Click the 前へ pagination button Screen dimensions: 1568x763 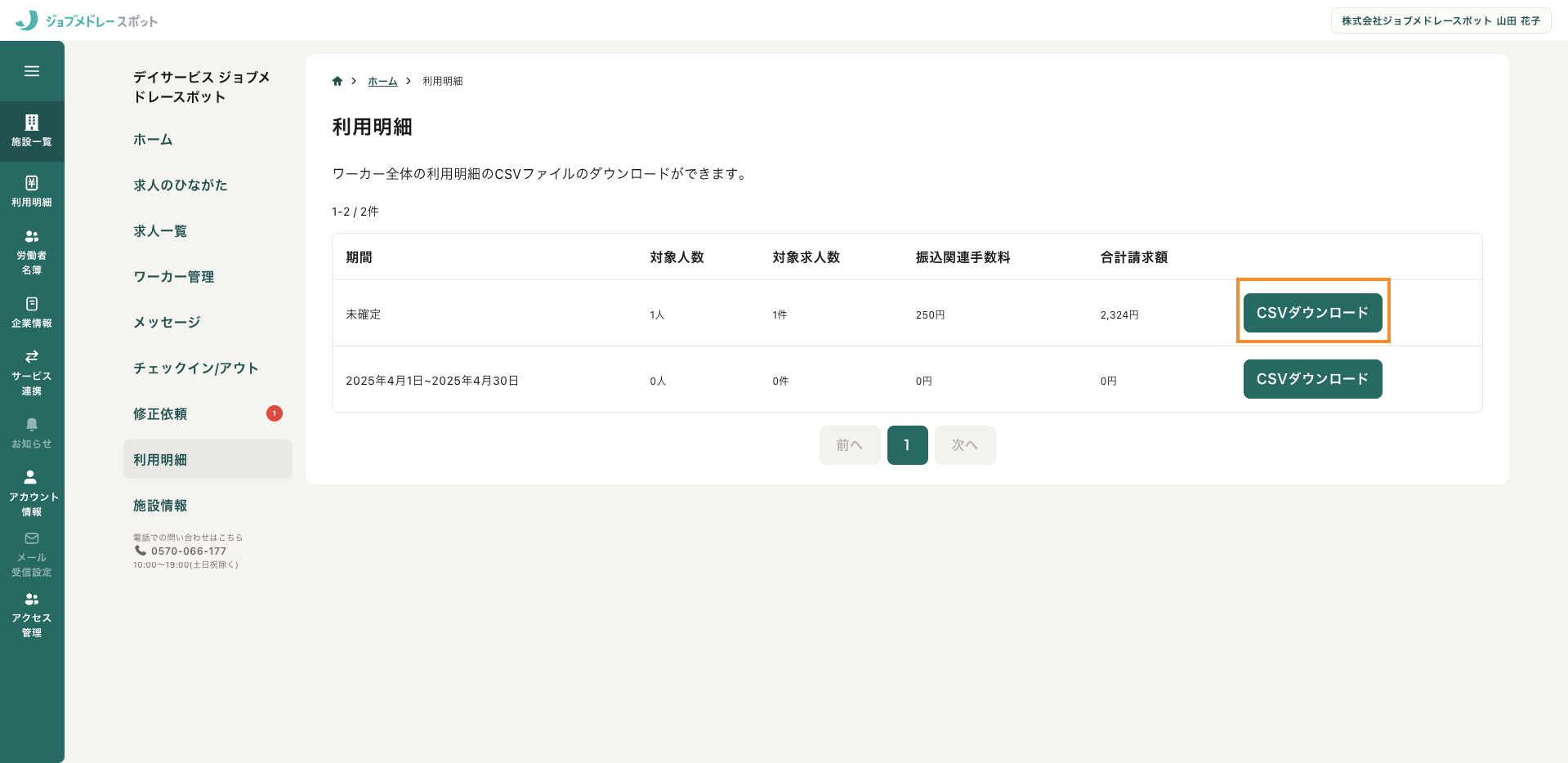click(x=850, y=445)
